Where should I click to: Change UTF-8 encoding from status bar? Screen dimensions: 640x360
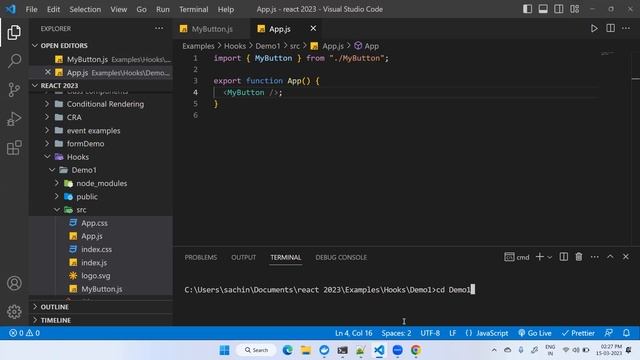click(430, 333)
